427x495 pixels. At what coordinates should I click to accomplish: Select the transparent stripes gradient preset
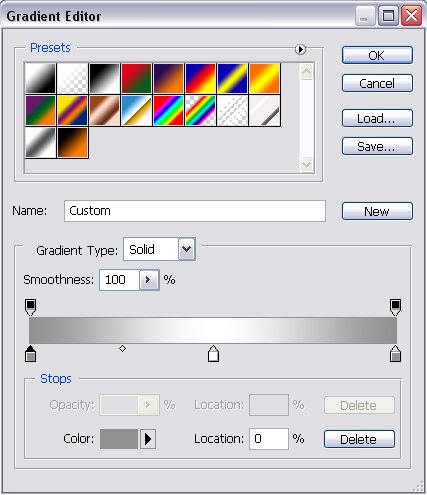pos(232,111)
